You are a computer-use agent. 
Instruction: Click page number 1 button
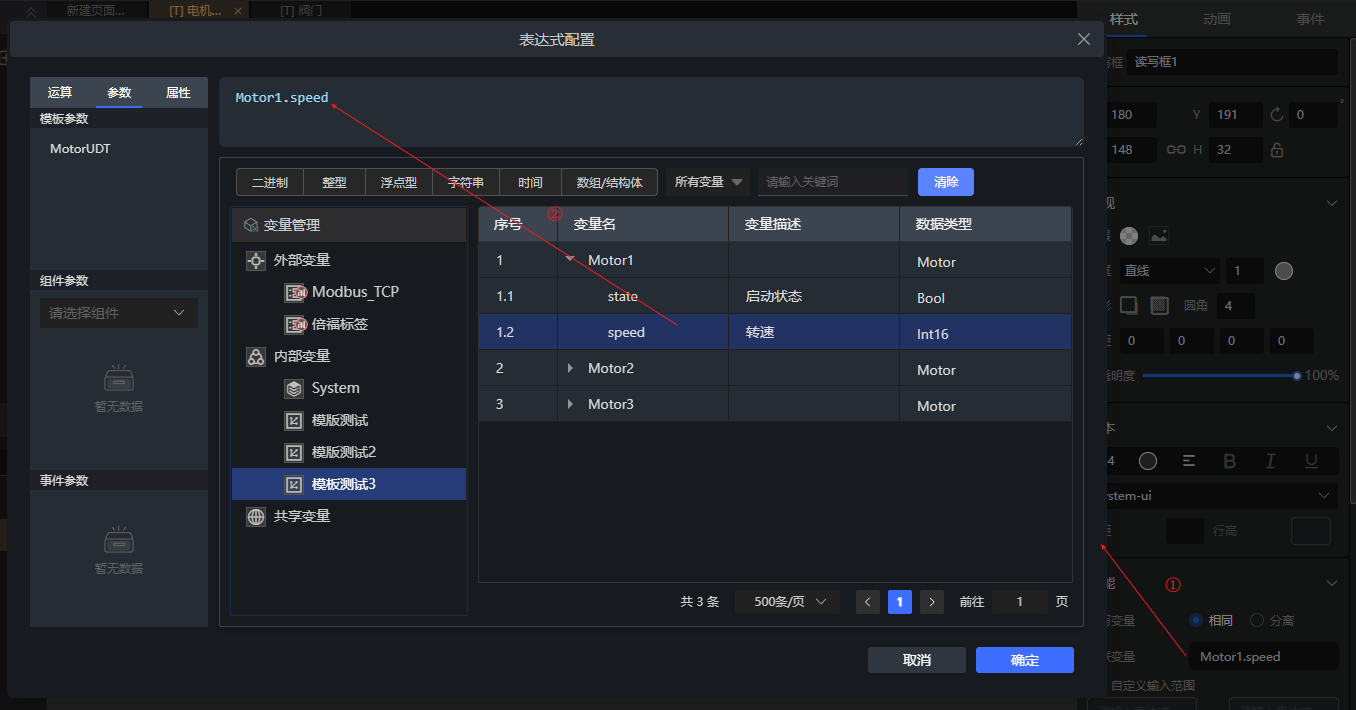tap(900, 602)
